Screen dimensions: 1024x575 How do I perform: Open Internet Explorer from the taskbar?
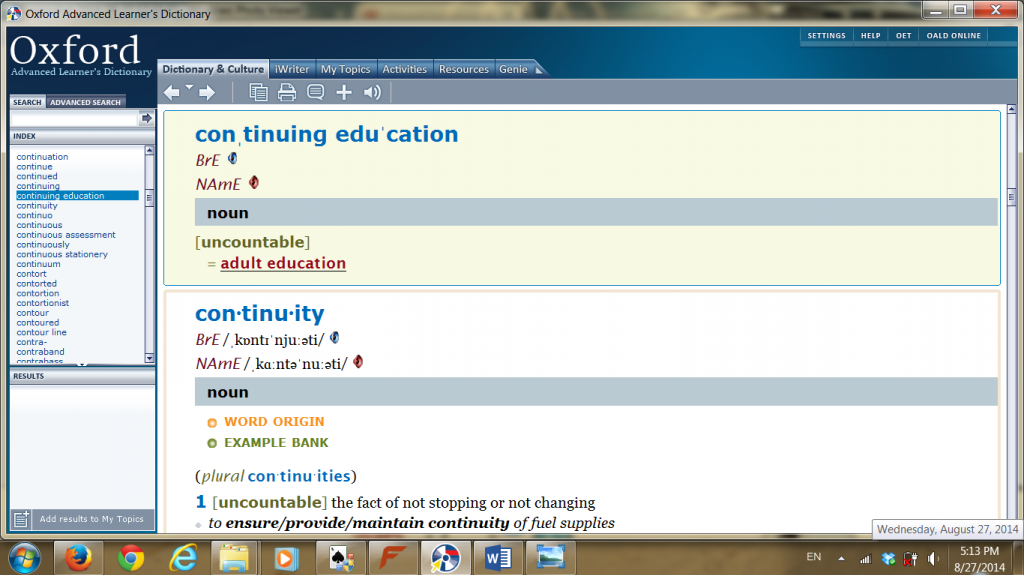coord(183,558)
